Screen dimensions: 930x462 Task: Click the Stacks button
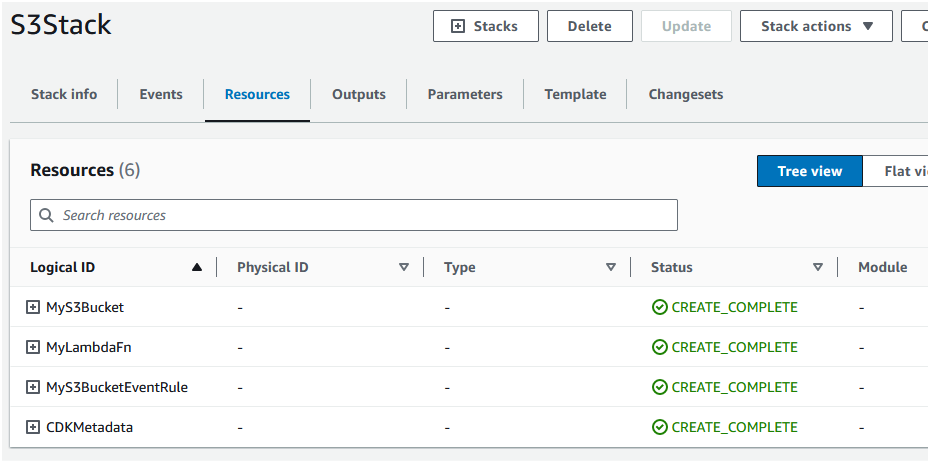click(x=485, y=26)
